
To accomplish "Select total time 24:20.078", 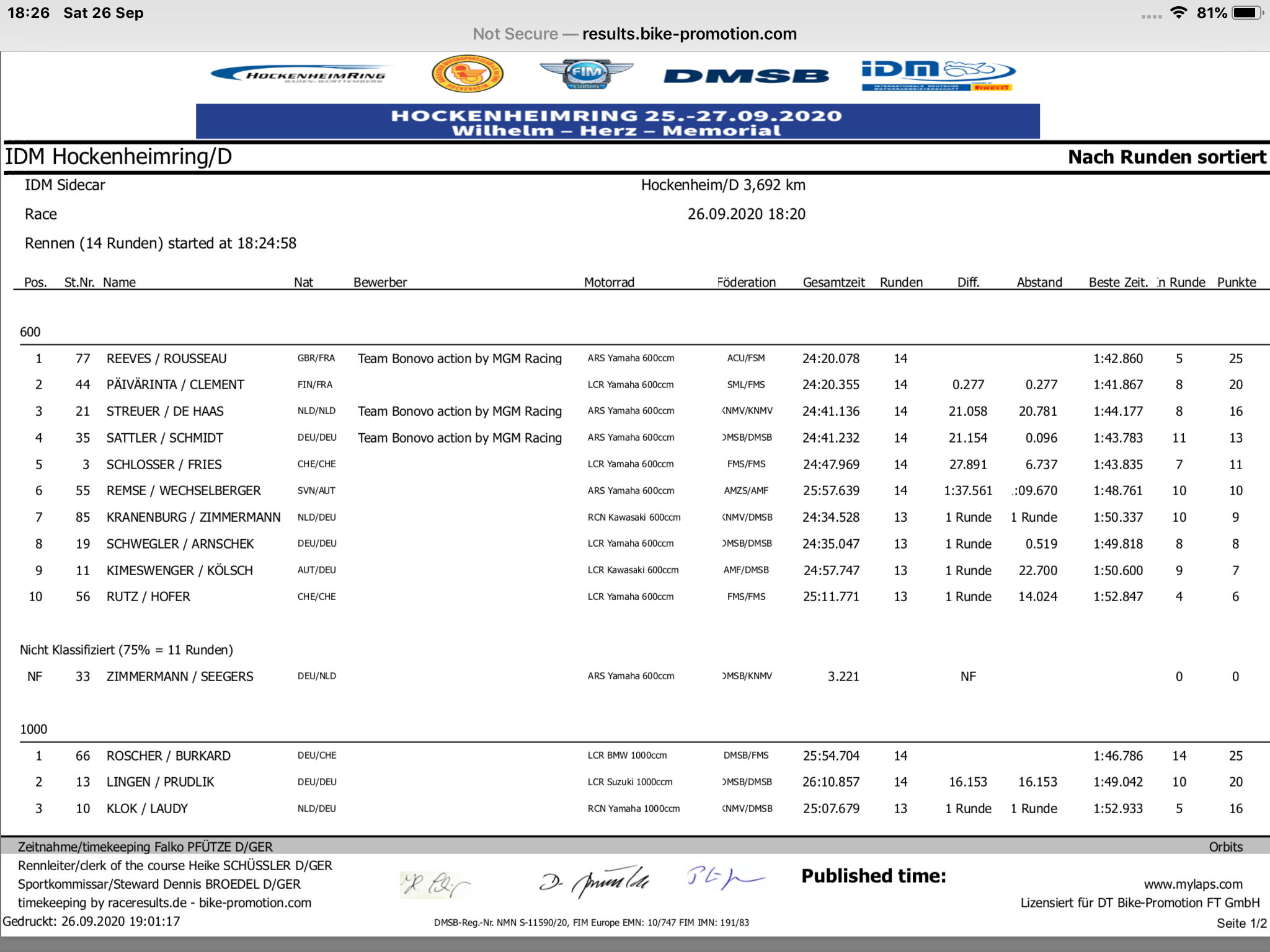I will [x=831, y=358].
